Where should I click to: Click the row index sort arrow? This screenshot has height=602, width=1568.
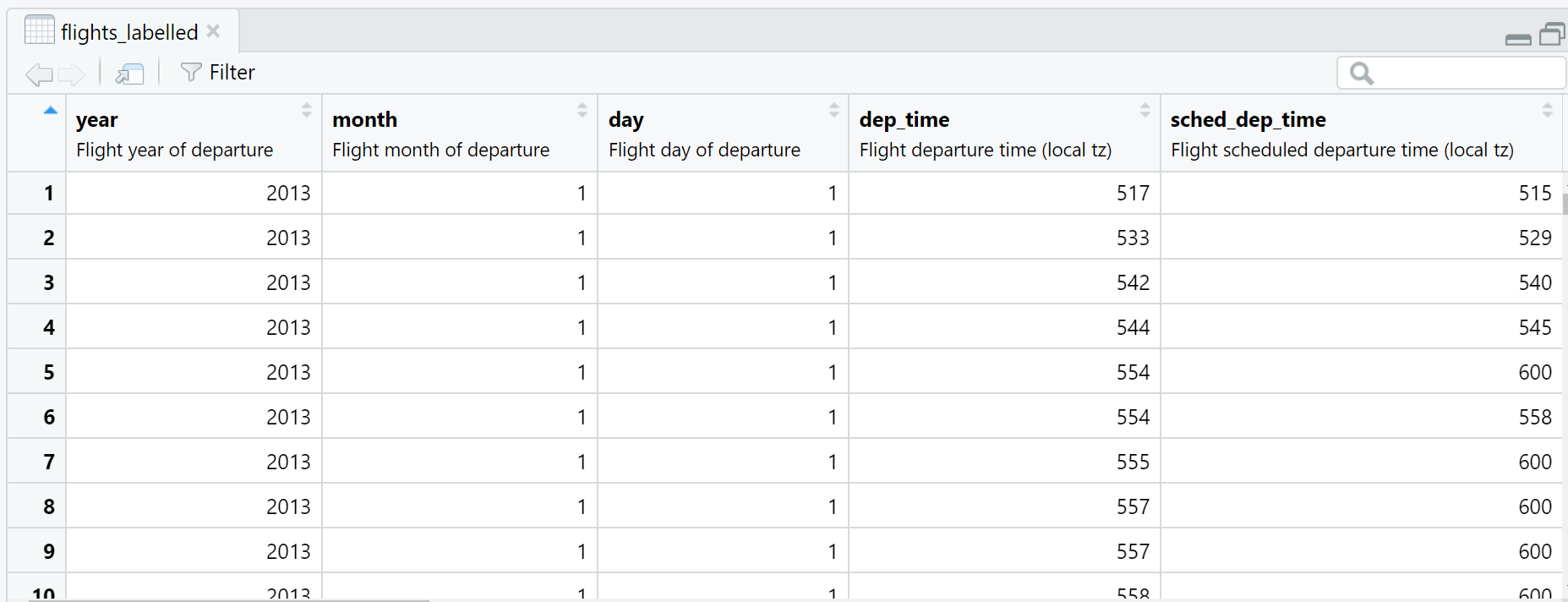pyautogui.click(x=51, y=110)
